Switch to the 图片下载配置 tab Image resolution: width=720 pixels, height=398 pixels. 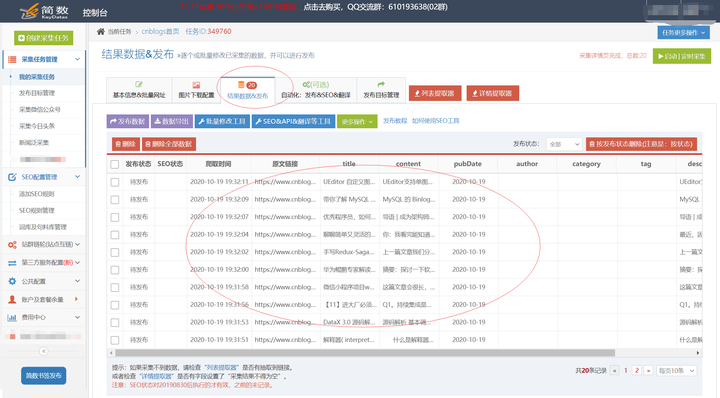point(196,90)
